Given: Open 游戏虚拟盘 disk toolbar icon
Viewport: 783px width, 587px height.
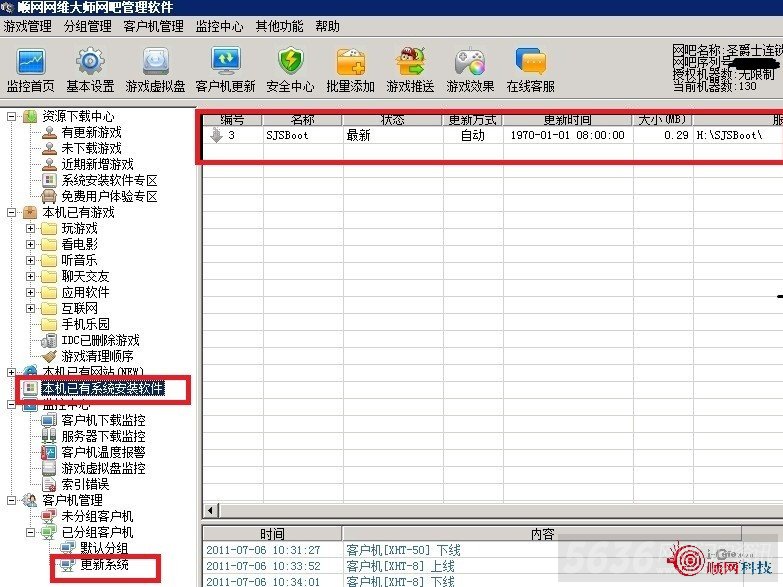Looking at the screenshot, I should (x=155, y=62).
